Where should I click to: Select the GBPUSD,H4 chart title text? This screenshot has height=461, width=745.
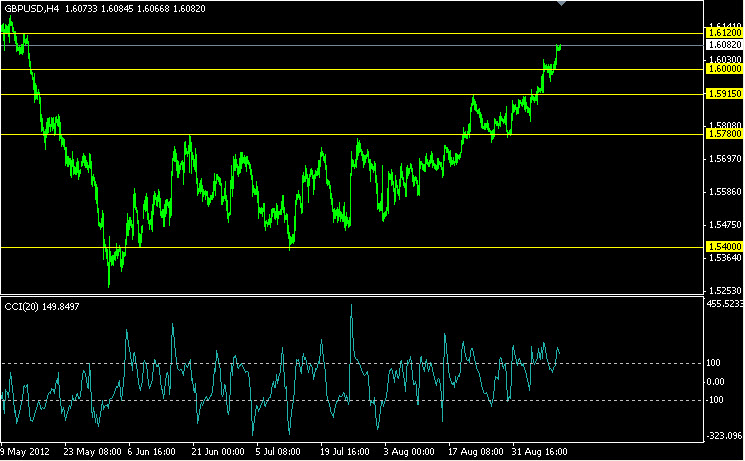tap(32, 9)
